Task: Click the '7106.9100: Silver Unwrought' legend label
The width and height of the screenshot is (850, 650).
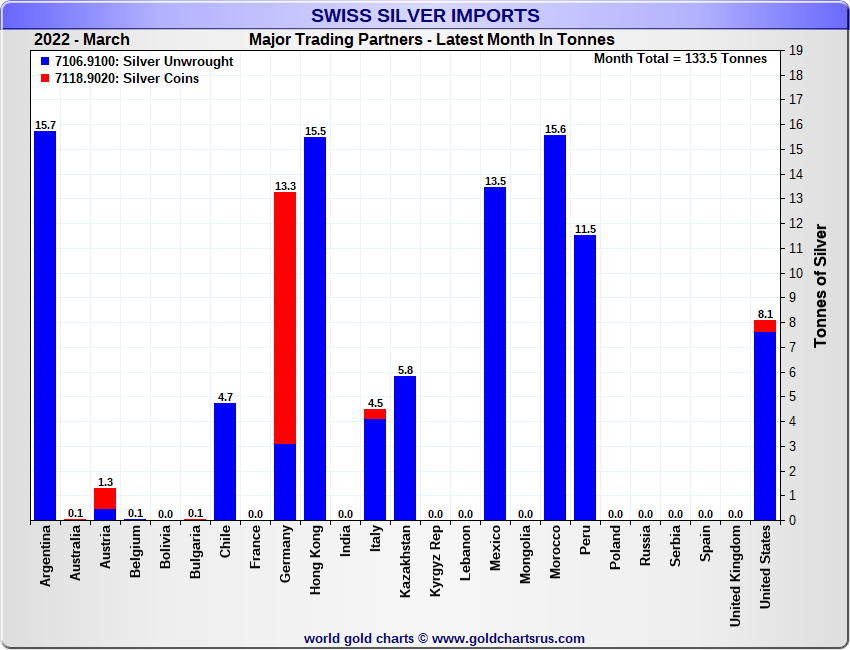Action: [144, 61]
